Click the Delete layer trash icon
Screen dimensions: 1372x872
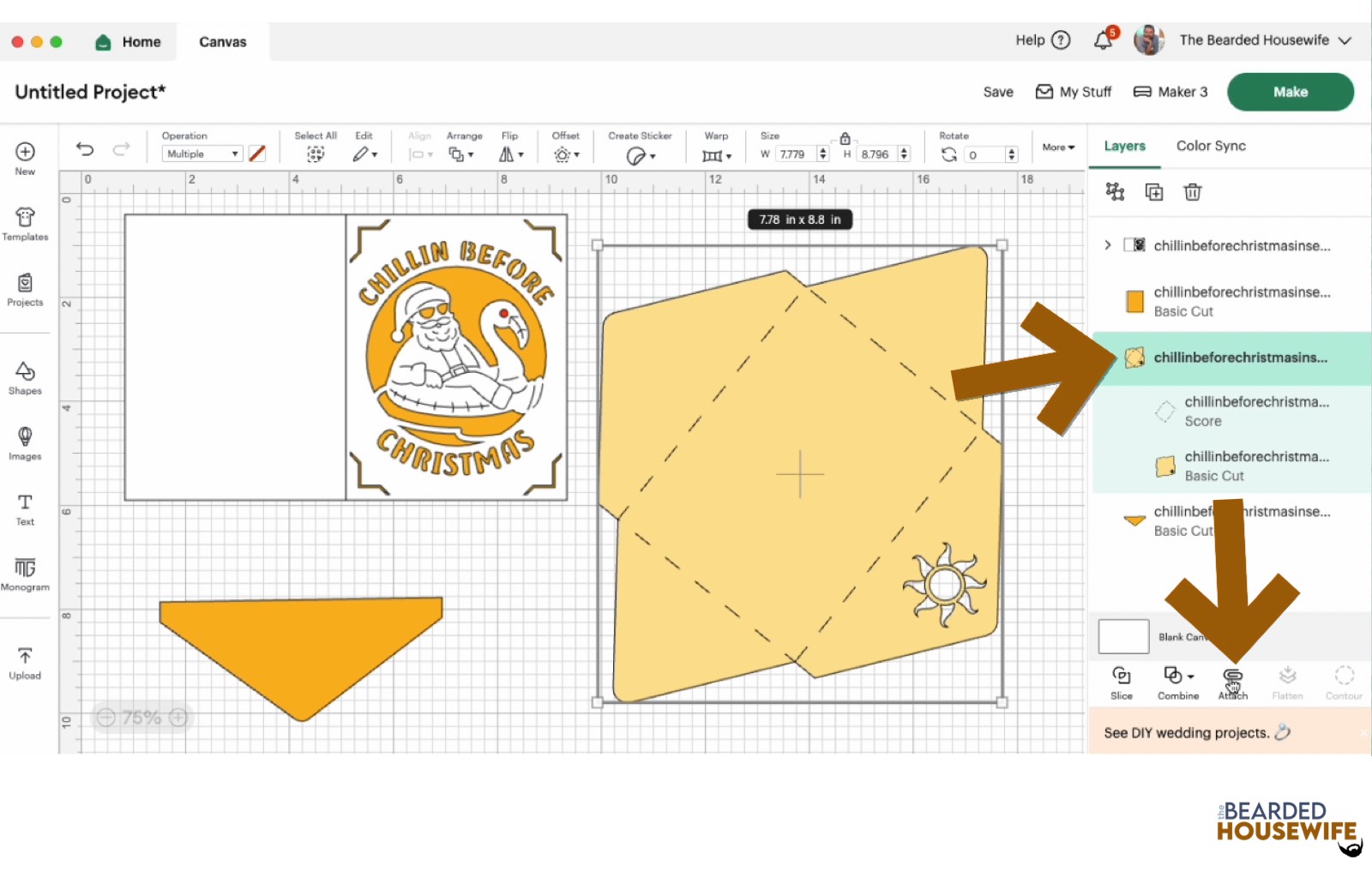tap(1193, 192)
